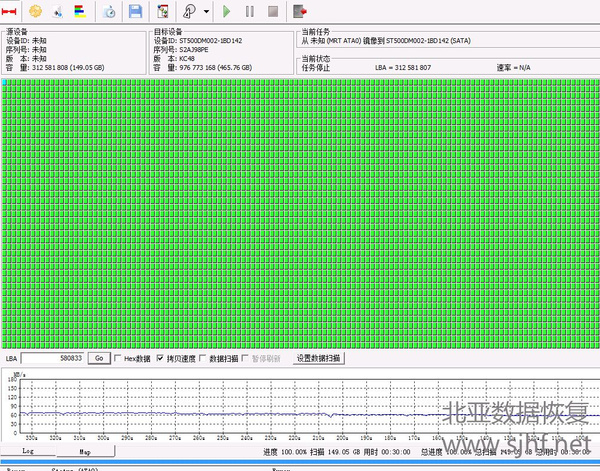Click the copy speed graph line
600x471 pixels.
pos(310,414)
